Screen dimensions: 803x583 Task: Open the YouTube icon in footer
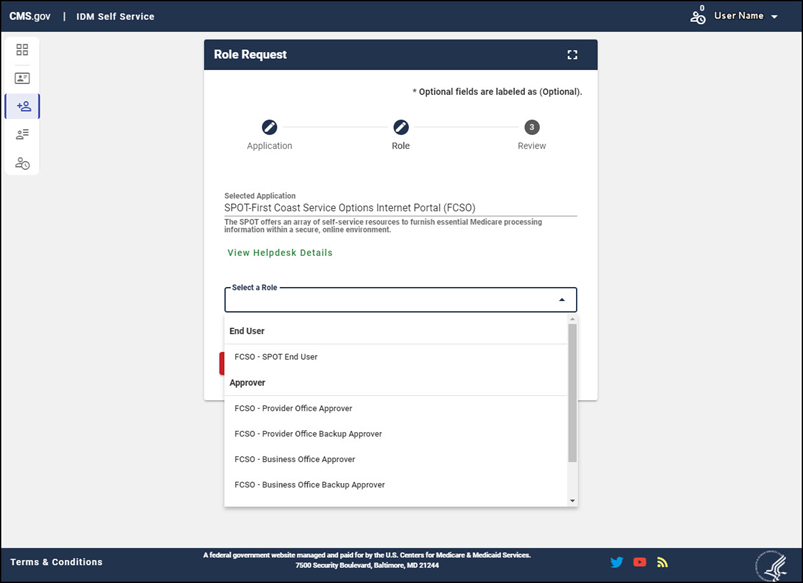coord(640,562)
